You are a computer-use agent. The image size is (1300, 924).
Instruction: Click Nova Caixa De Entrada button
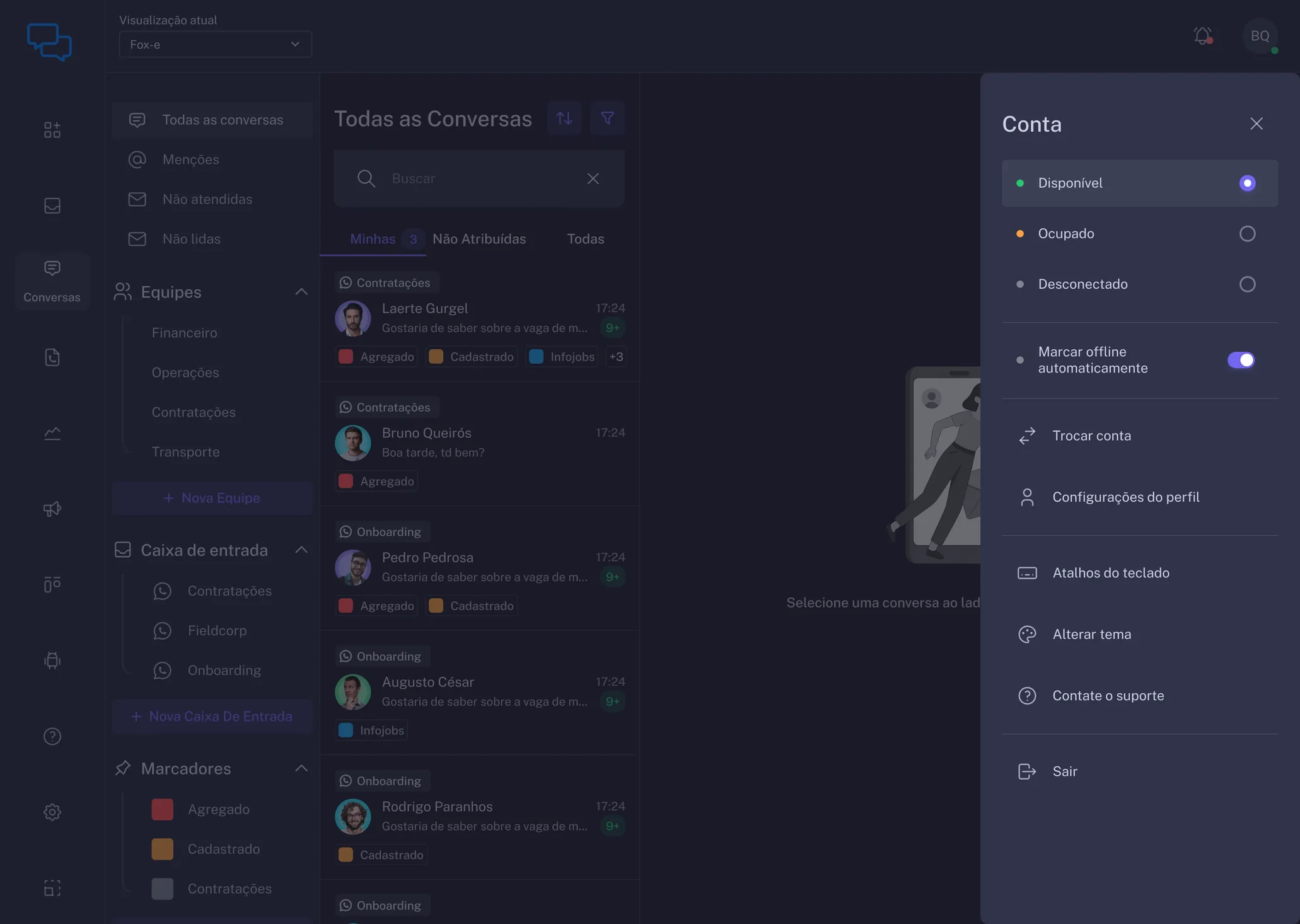[x=212, y=717]
